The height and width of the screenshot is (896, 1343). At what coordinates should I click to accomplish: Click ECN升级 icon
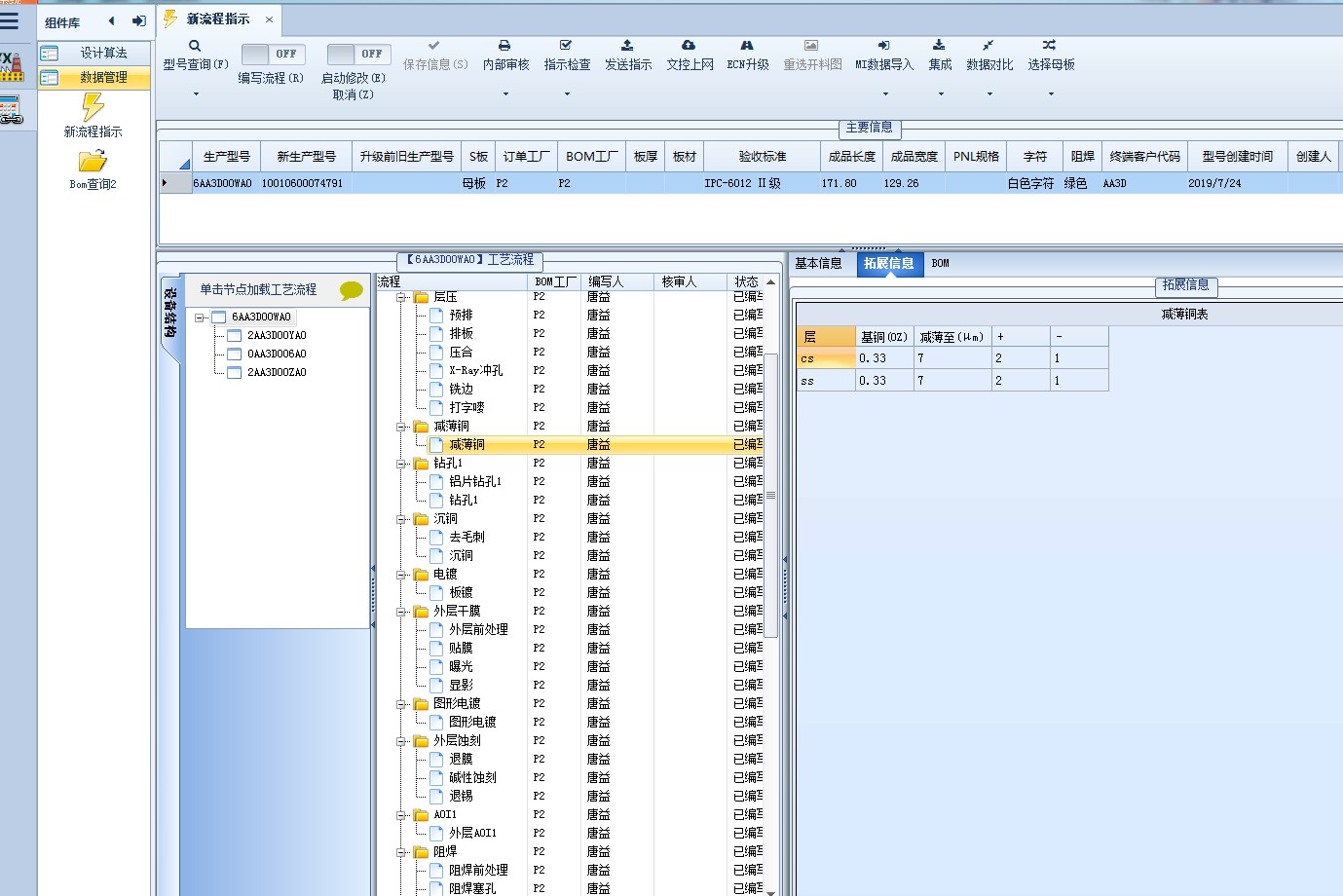(x=747, y=46)
